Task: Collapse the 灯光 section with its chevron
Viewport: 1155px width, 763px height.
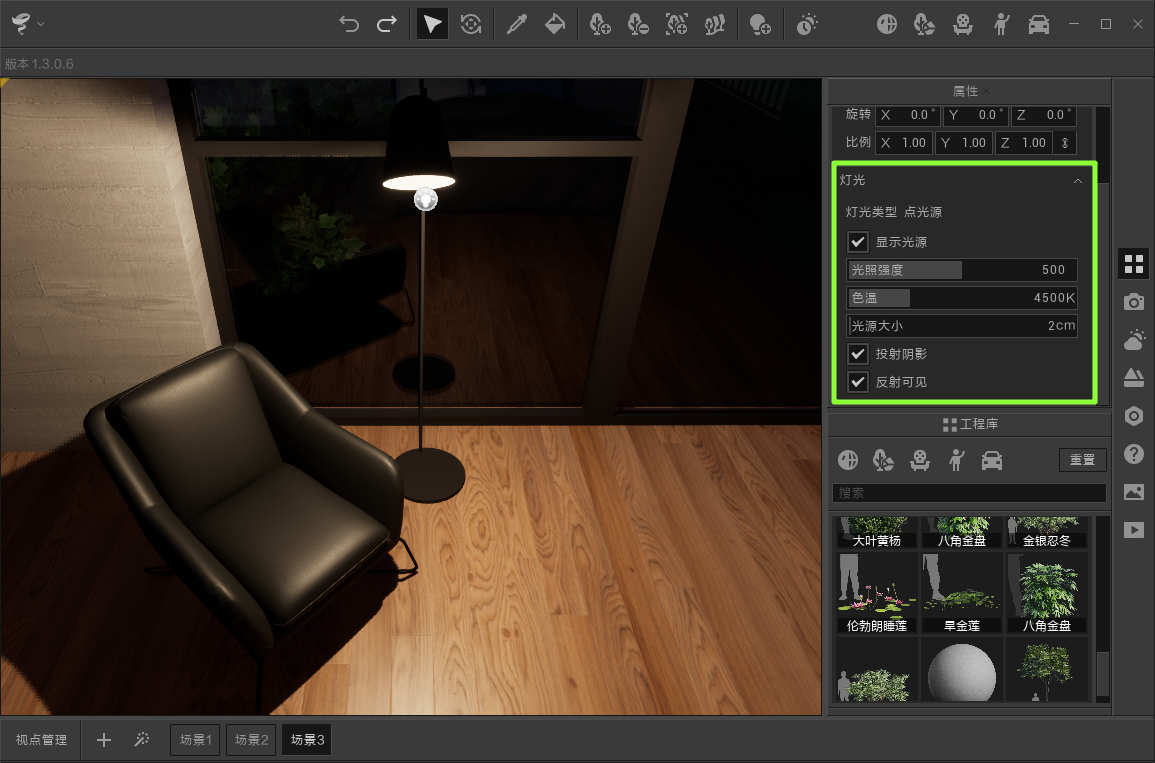Action: click(1078, 181)
